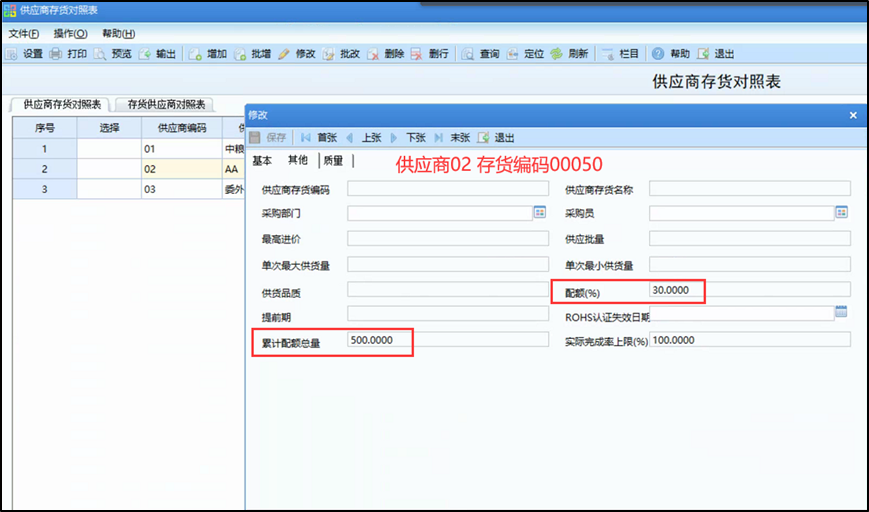Click the 供应批量 input field
The height and width of the screenshot is (512, 869).
tap(750, 238)
